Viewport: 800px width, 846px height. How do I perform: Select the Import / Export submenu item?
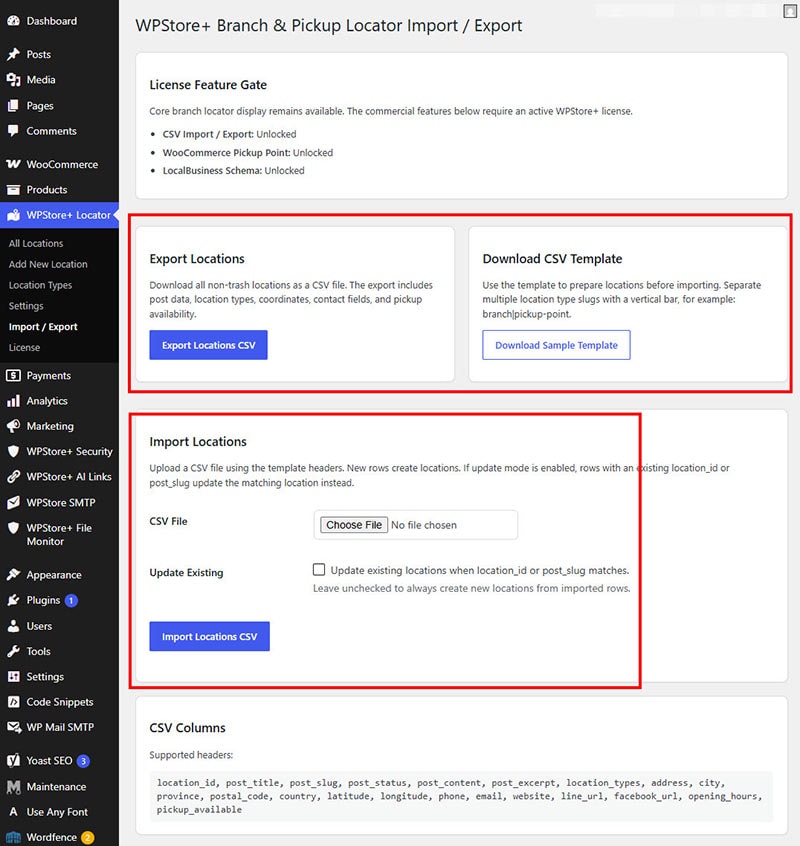pos(43,327)
